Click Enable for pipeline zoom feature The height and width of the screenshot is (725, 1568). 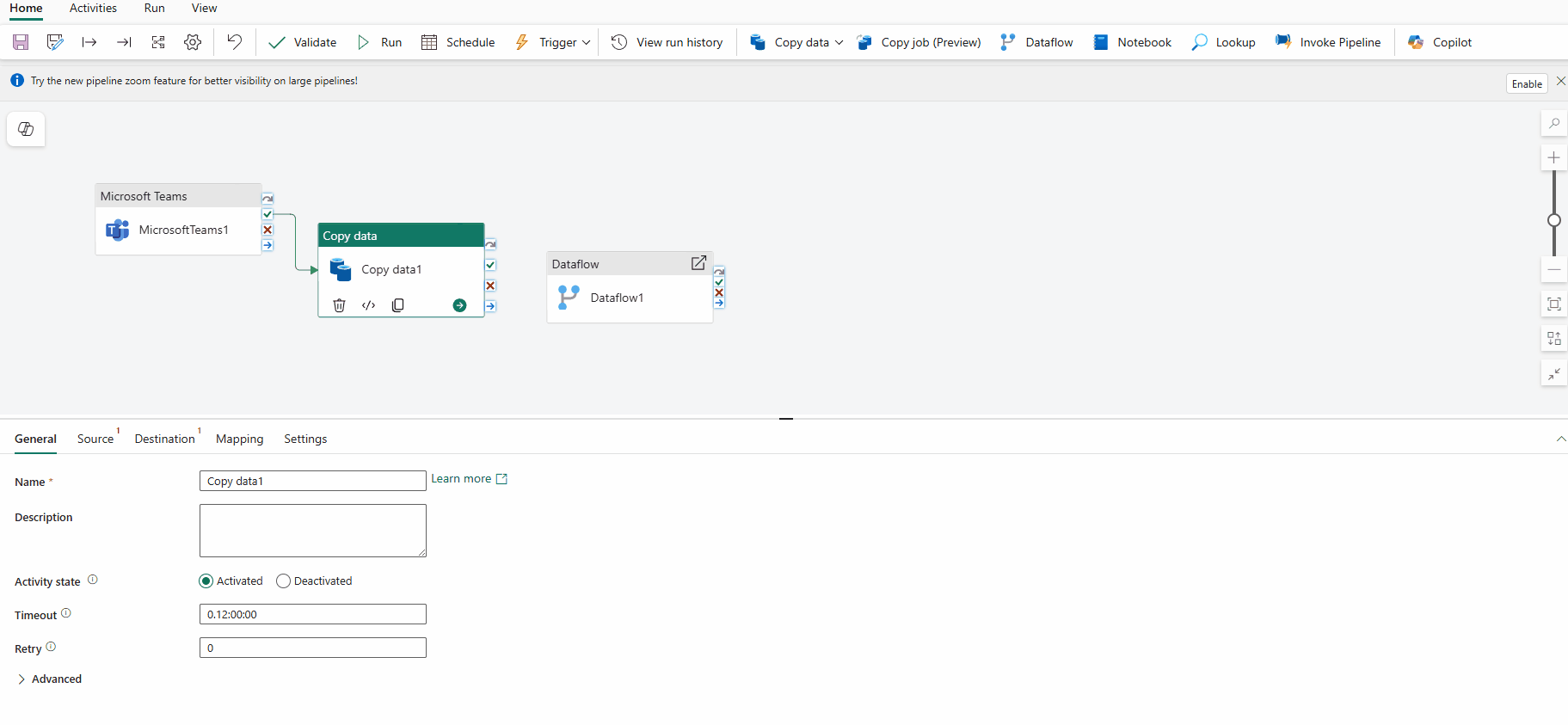click(1526, 83)
